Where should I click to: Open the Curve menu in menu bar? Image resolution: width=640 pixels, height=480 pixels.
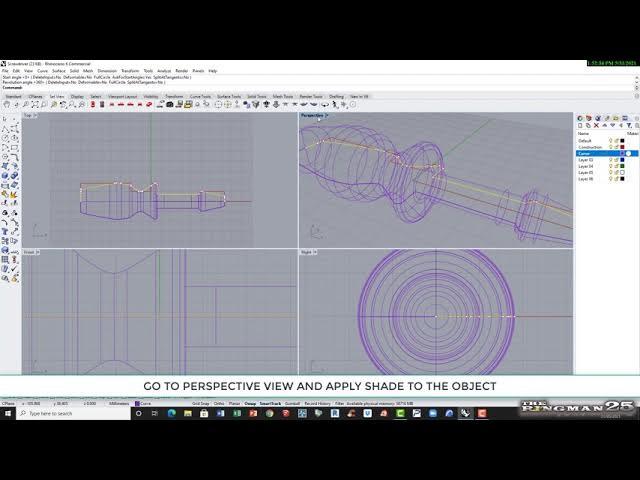42,71
